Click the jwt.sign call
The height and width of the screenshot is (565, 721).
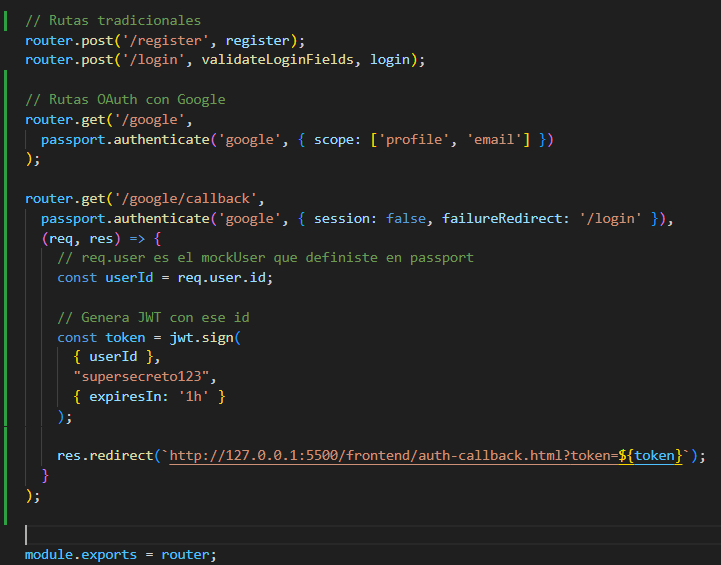201,337
